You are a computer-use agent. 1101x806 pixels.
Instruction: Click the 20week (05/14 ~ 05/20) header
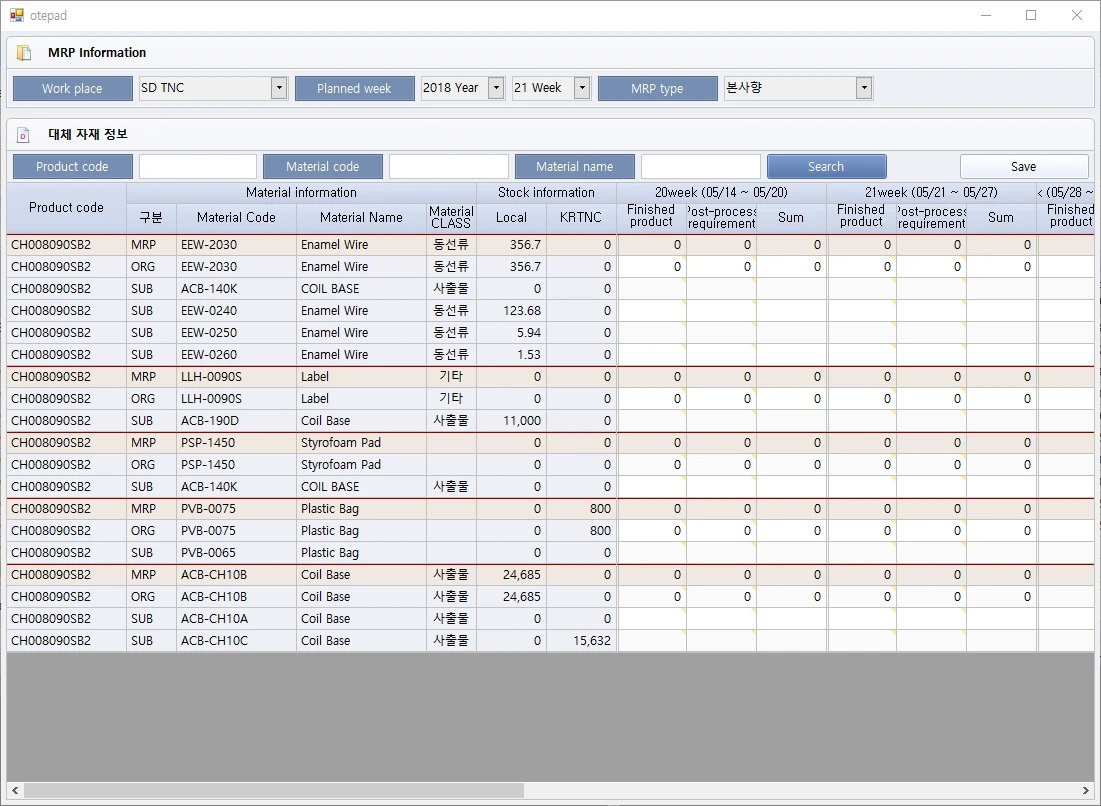(x=721, y=192)
